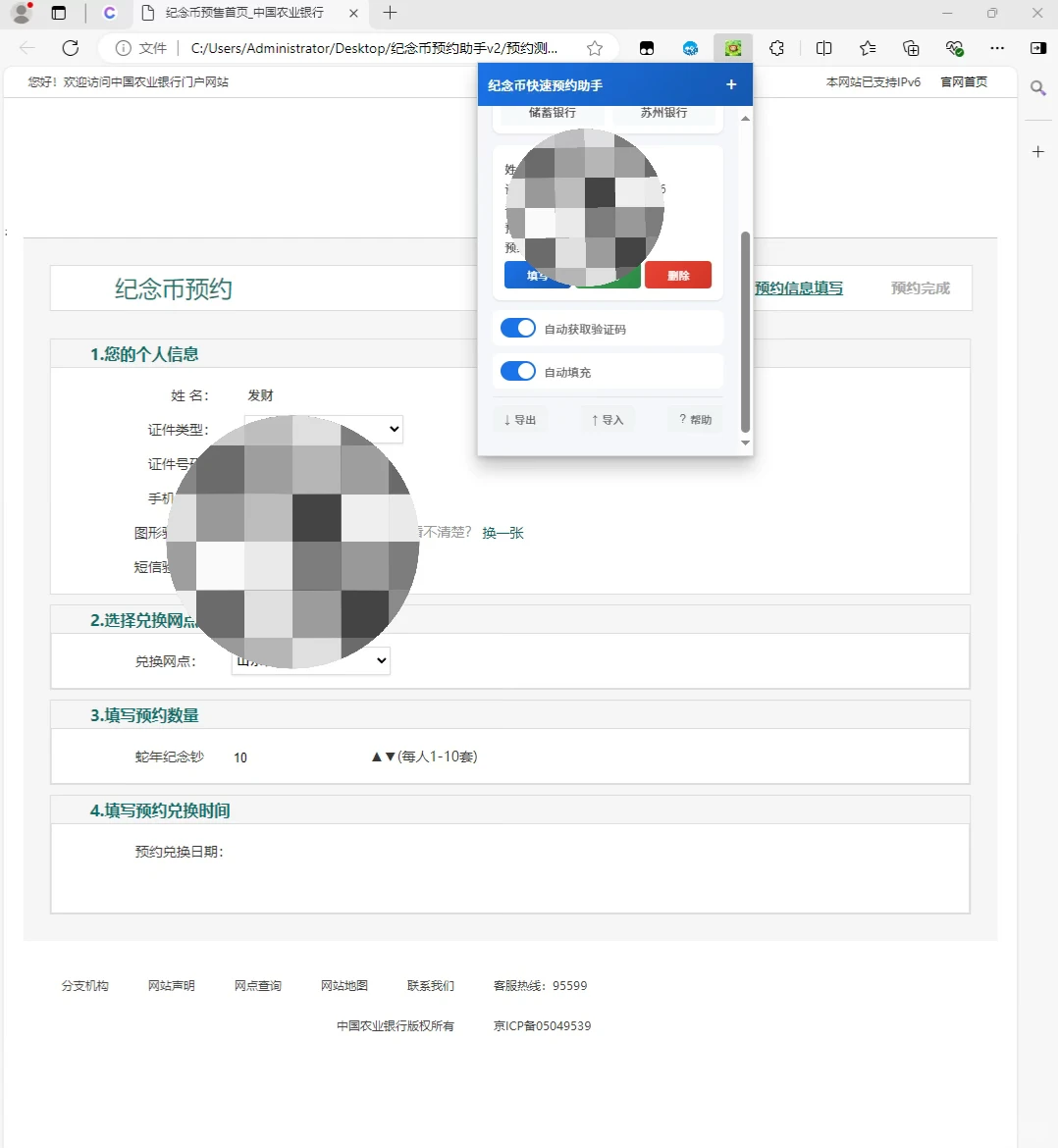Toggle the browser sidebar icon
The image size is (1058, 1148).
pos(1038,48)
